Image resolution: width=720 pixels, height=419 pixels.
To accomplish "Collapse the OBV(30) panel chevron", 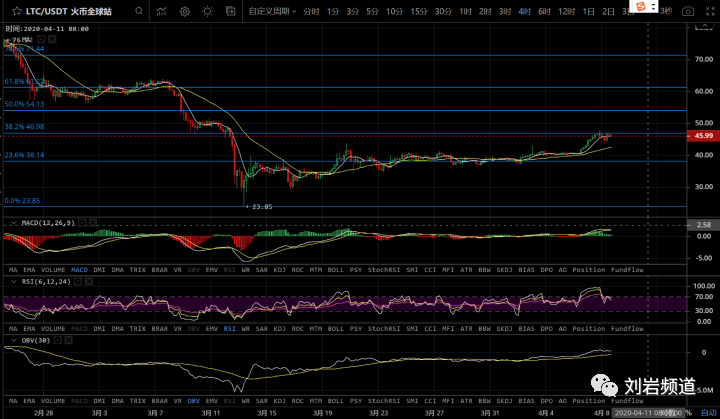I will coord(14,340).
